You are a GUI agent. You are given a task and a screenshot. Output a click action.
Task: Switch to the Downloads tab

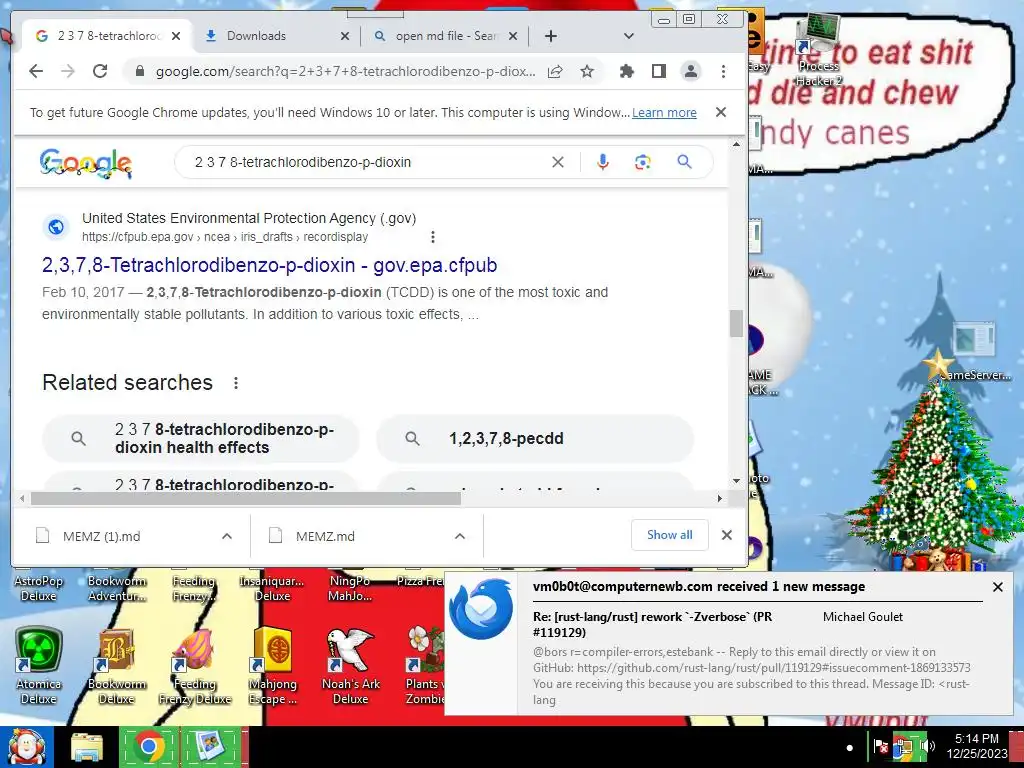point(256,36)
